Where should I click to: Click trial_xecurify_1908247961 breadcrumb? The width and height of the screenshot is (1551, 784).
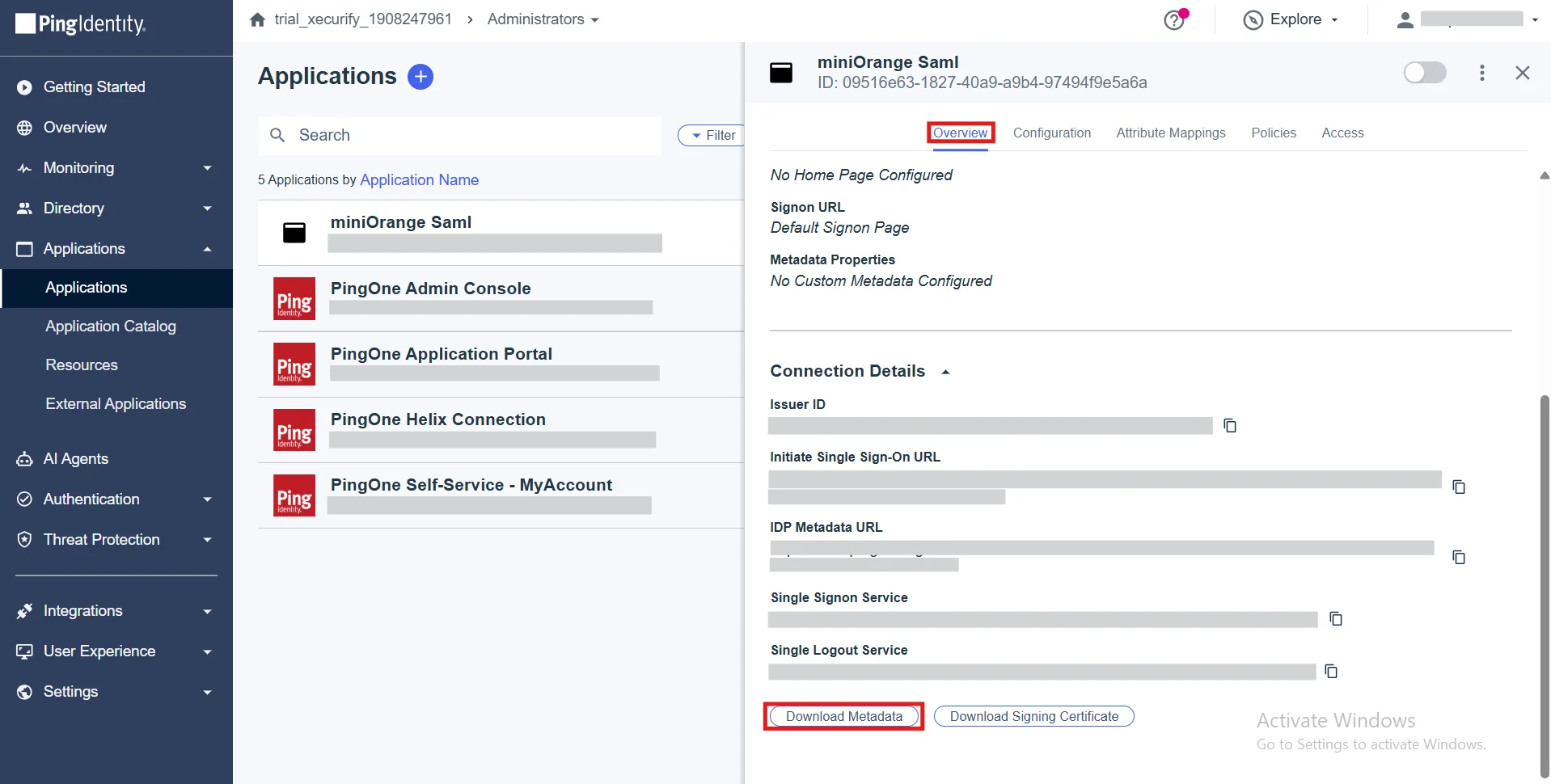coord(363,19)
